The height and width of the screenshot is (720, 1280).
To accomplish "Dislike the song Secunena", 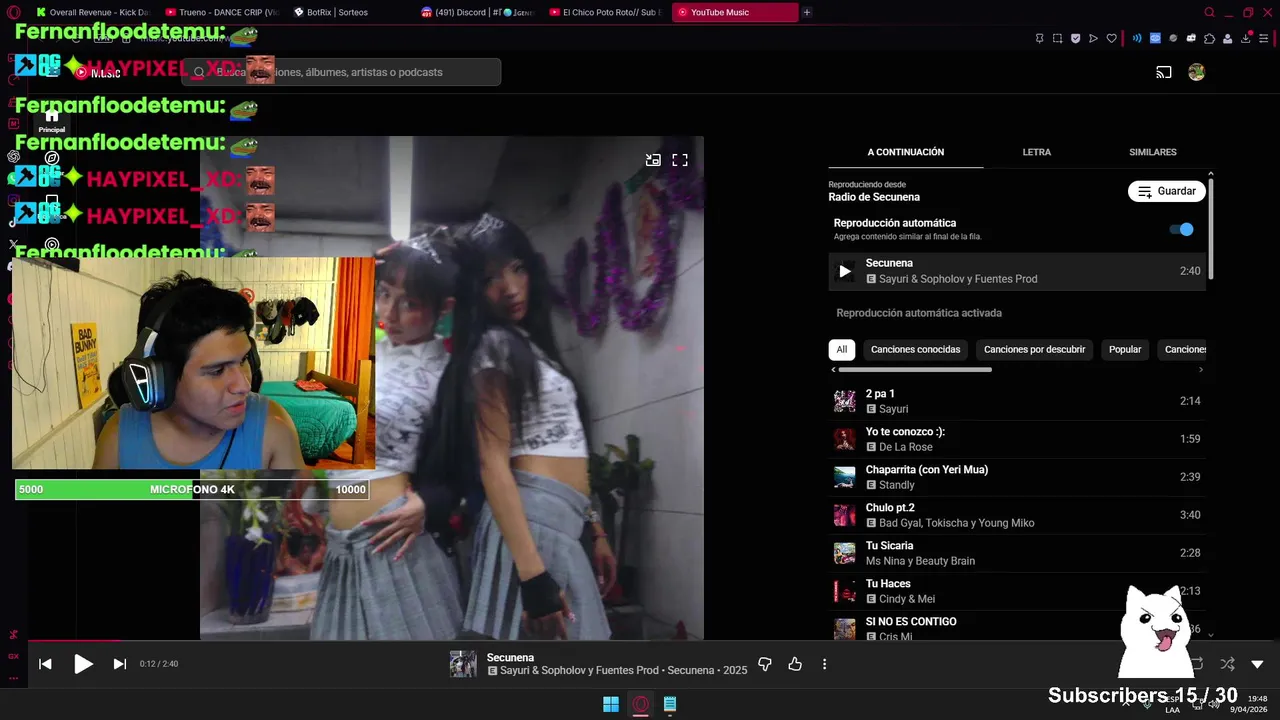I will pos(765,664).
